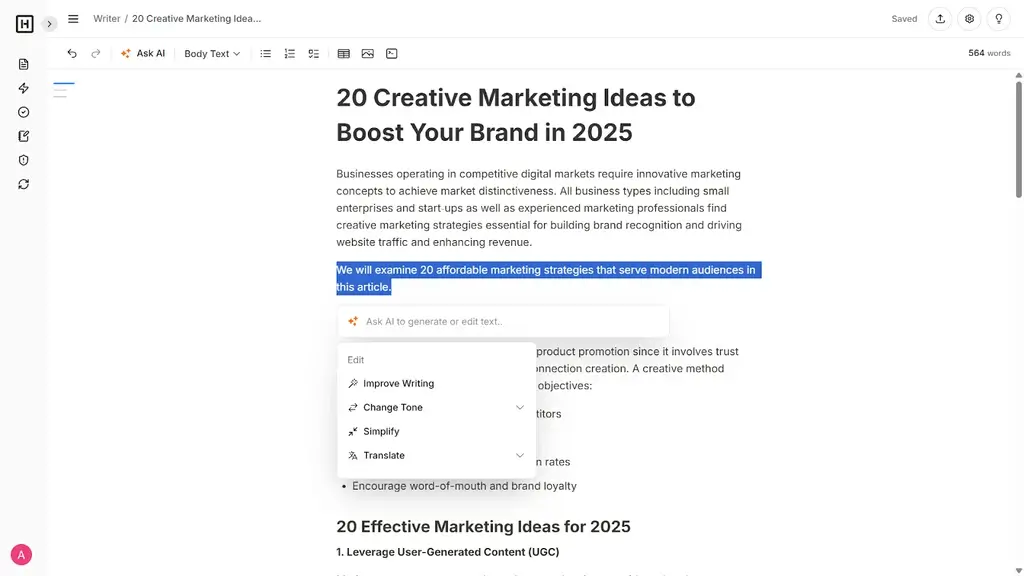Apply a numbered list
Image resolution: width=1024 pixels, height=576 pixels.
[x=289, y=53]
